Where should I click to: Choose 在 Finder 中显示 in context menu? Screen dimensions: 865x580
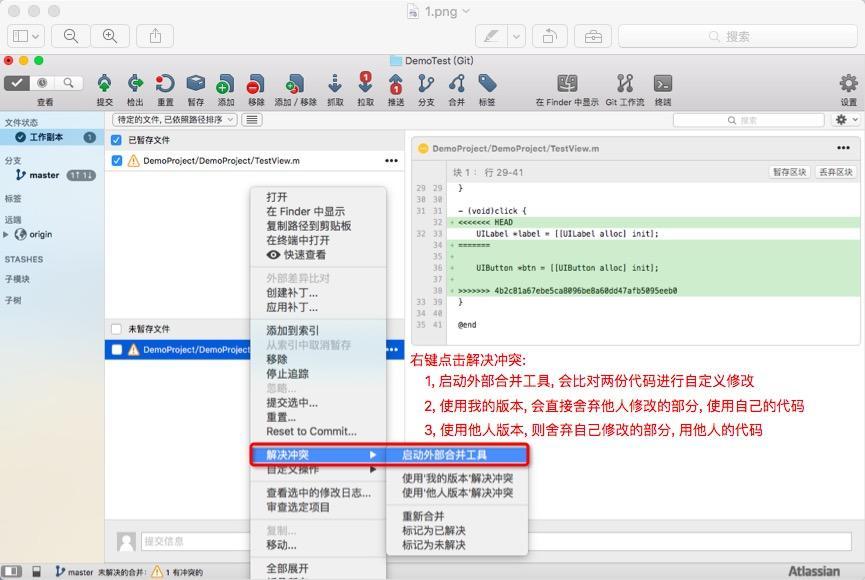pos(305,211)
